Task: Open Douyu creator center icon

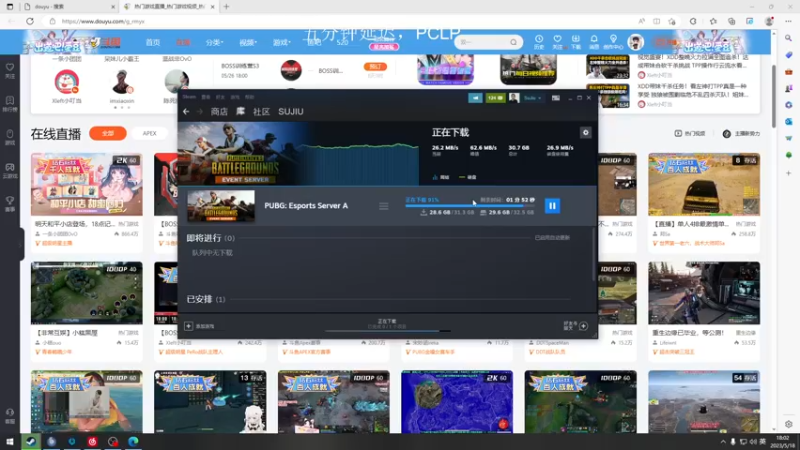Action: (x=613, y=42)
